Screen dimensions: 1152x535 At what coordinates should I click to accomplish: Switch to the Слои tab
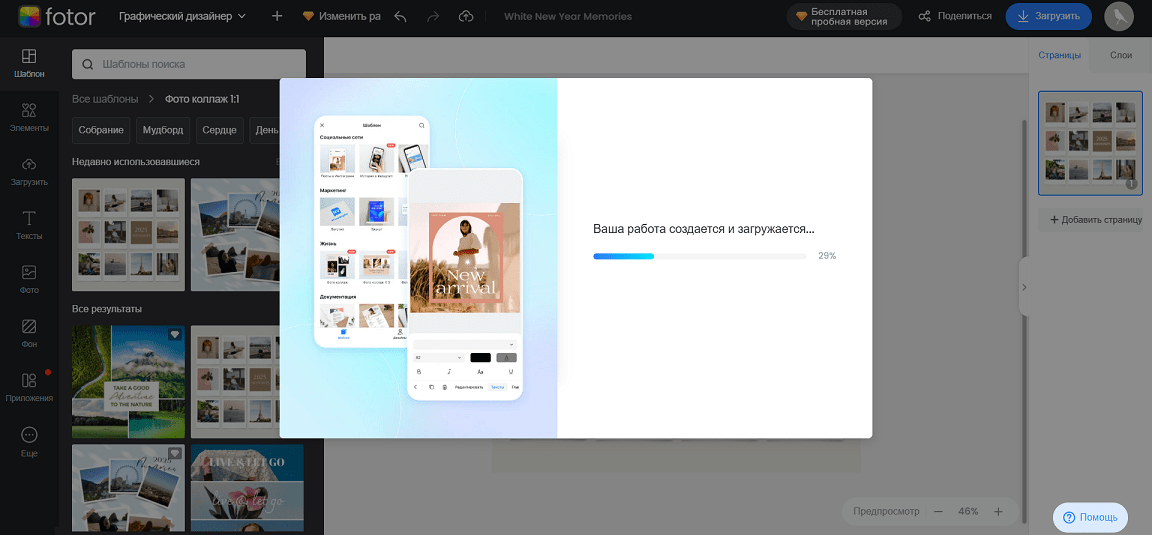pos(1120,55)
